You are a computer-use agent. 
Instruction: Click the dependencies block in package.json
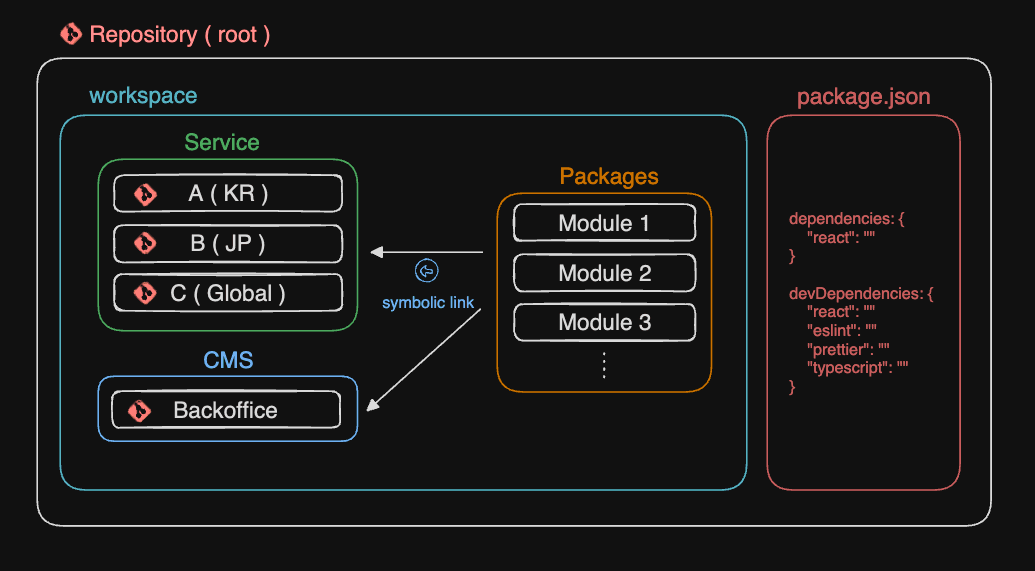pyautogui.click(x=846, y=237)
